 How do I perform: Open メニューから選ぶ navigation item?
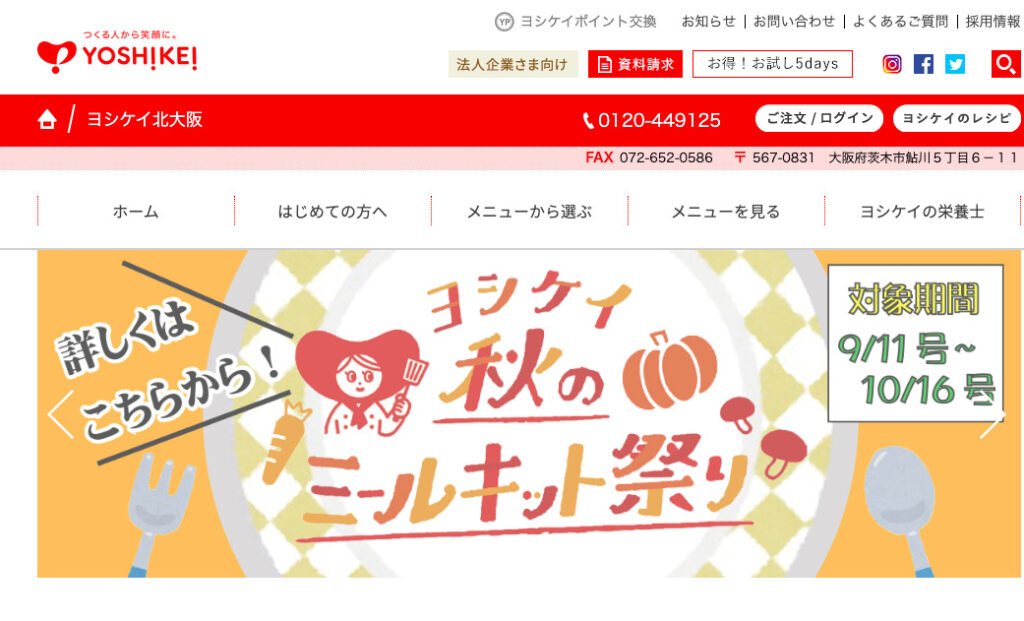(x=530, y=212)
